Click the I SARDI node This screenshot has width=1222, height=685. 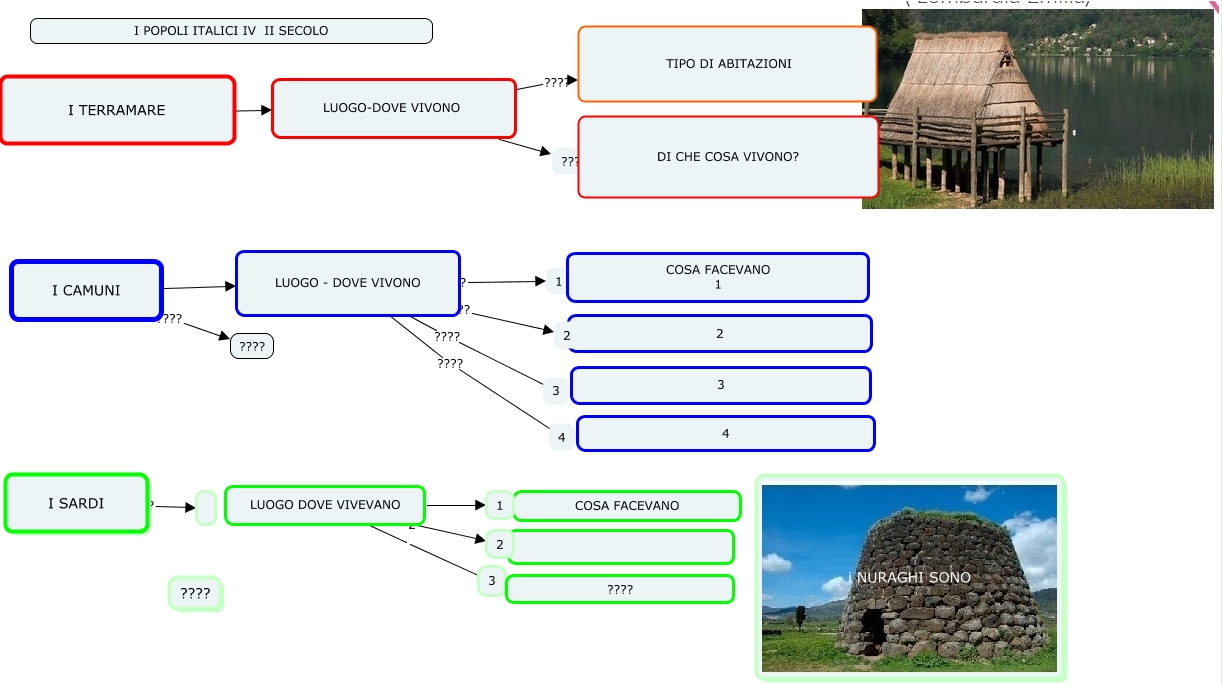76,503
